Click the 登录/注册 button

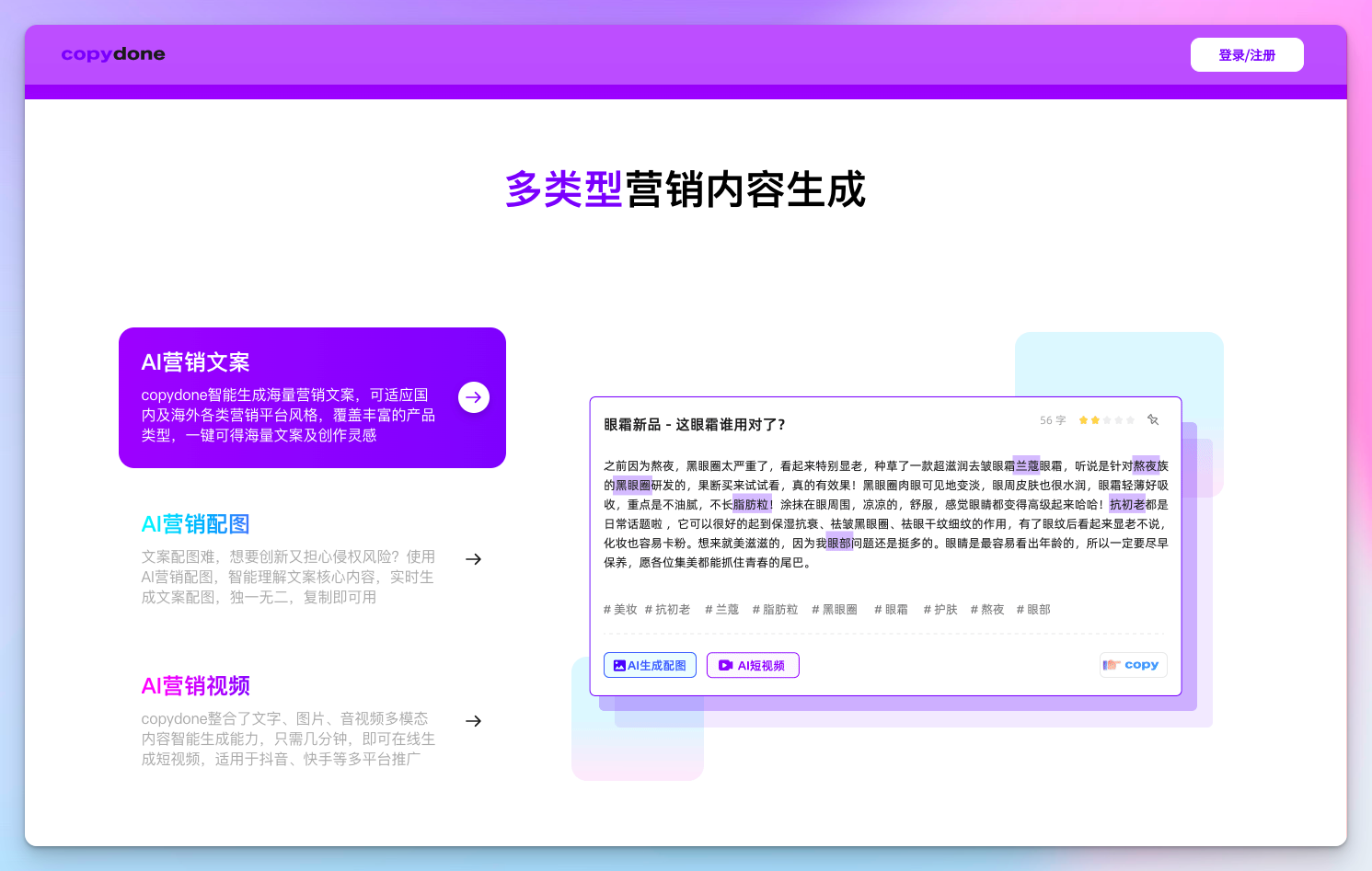coord(1247,54)
